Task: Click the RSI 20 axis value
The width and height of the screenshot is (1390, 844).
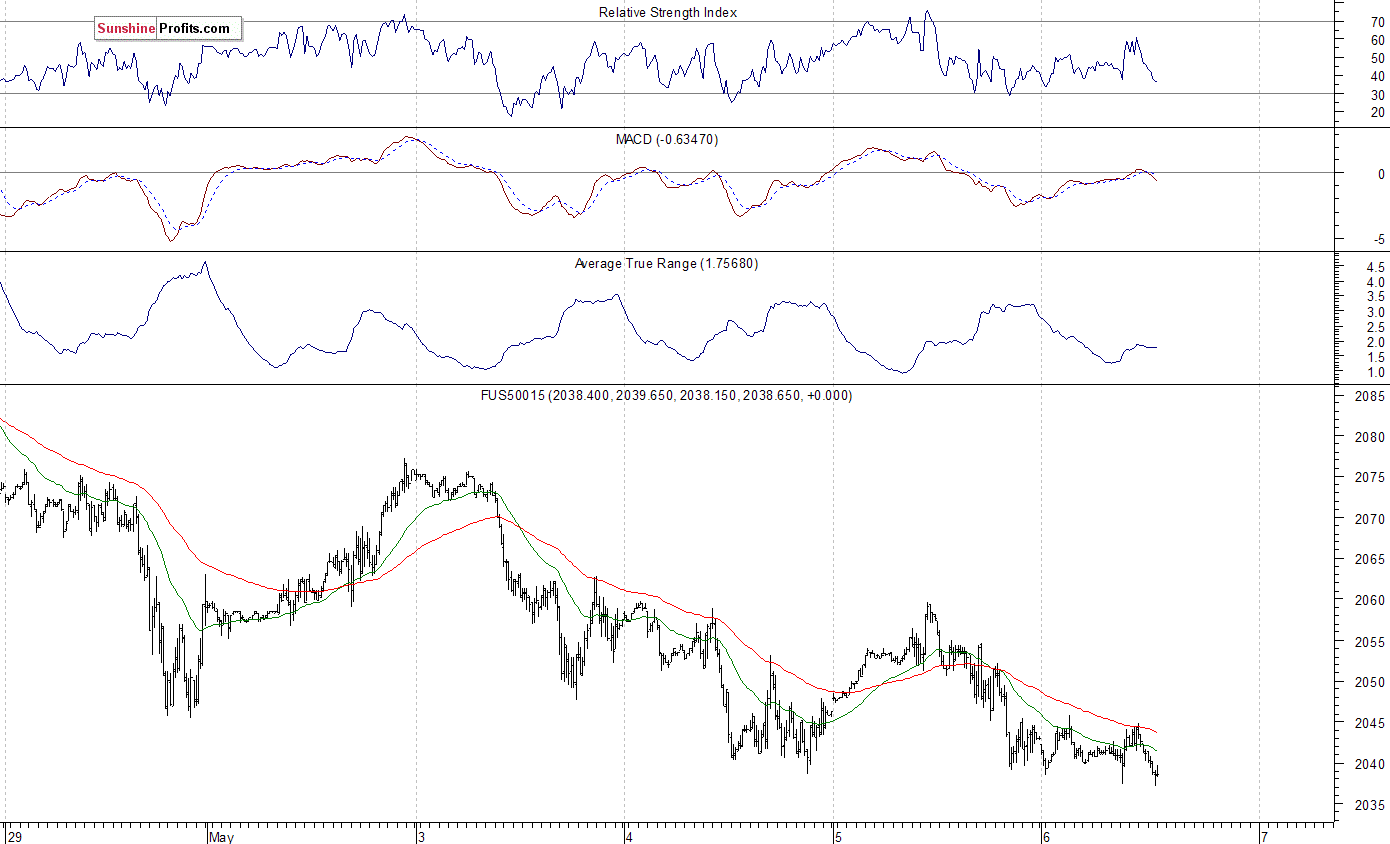Action: click(1378, 112)
